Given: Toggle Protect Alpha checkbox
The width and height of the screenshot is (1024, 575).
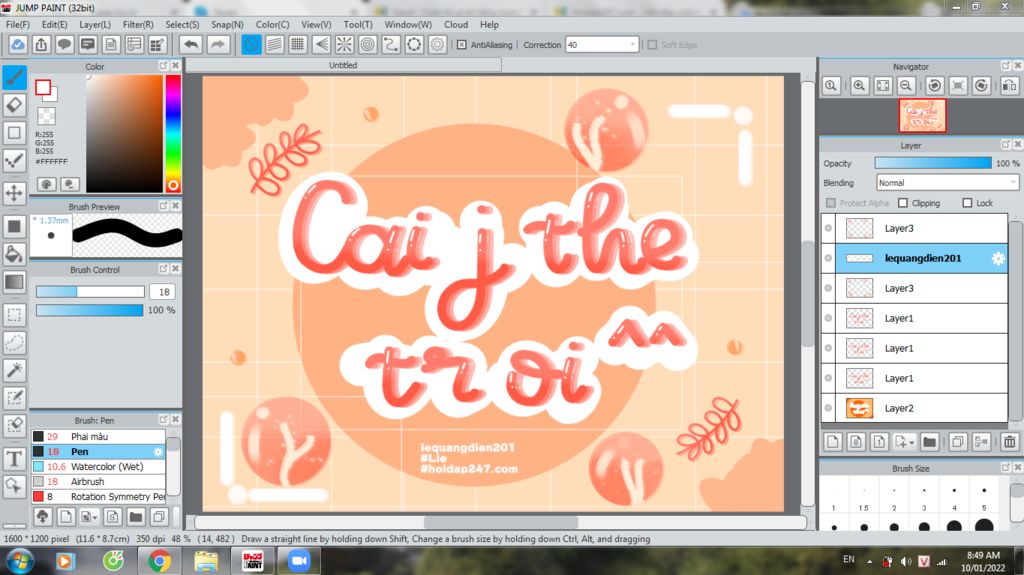Looking at the screenshot, I should pyautogui.click(x=831, y=203).
